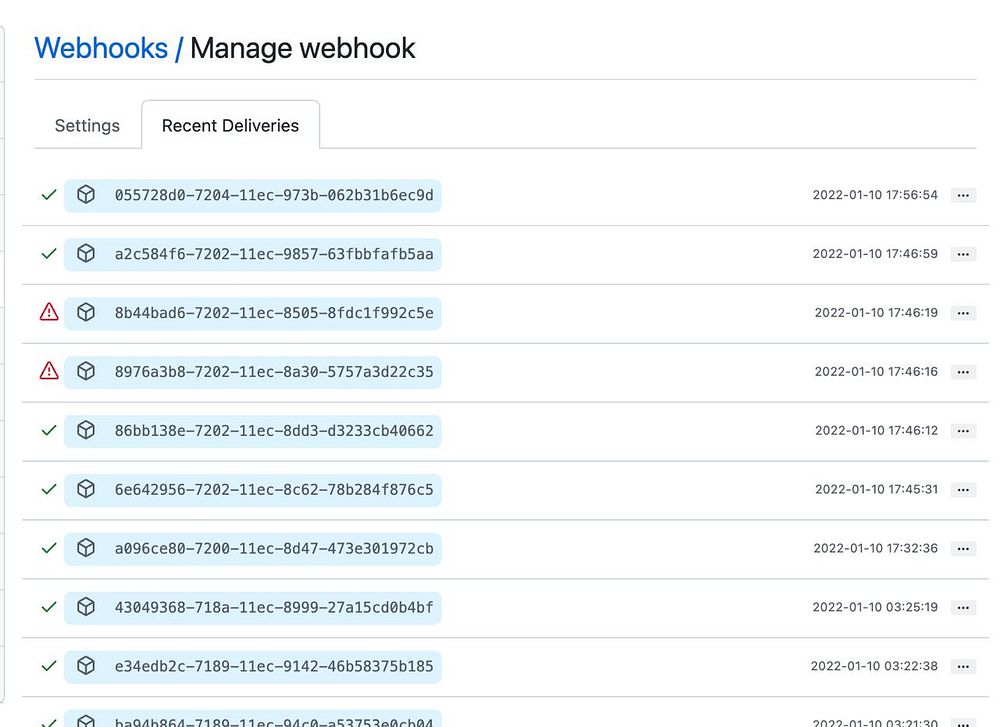Click the red warning icon for delivery 8b44bad6
This screenshot has width=1000, height=727.
point(48,313)
